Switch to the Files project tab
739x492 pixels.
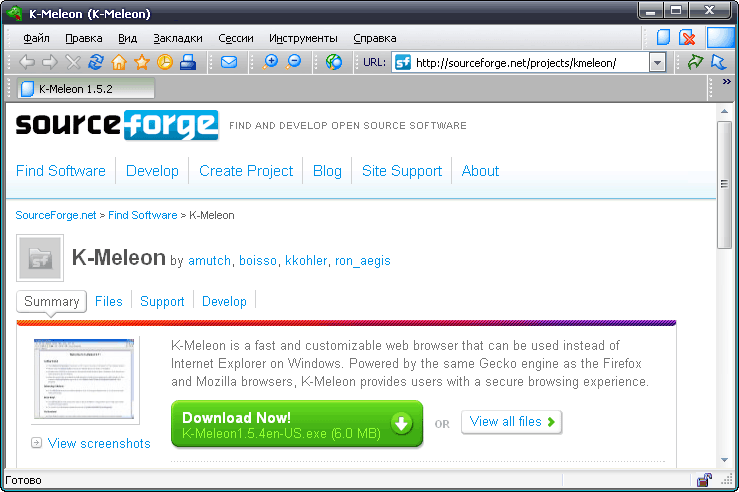coord(108,301)
